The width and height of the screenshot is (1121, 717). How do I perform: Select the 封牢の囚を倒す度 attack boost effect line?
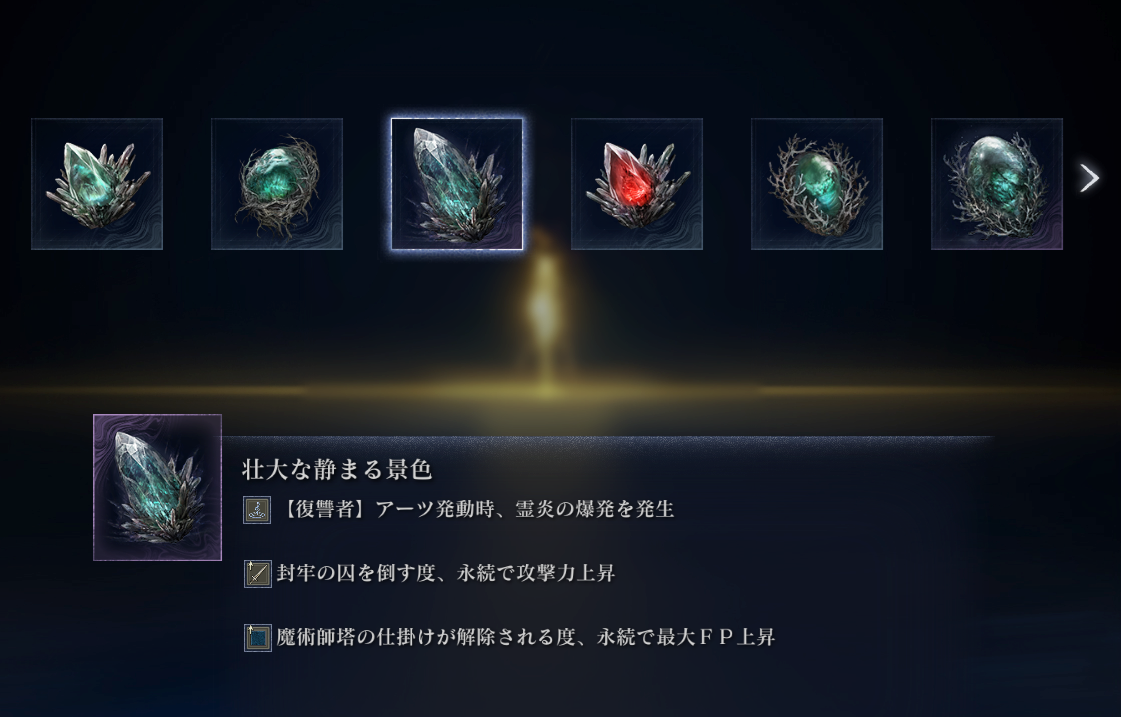click(x=446, y=573)
